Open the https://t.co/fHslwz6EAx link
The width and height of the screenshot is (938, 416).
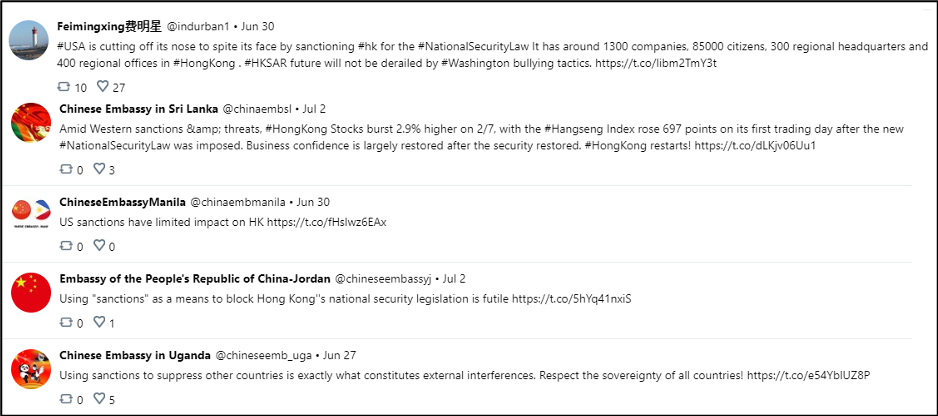pos(327,222)
